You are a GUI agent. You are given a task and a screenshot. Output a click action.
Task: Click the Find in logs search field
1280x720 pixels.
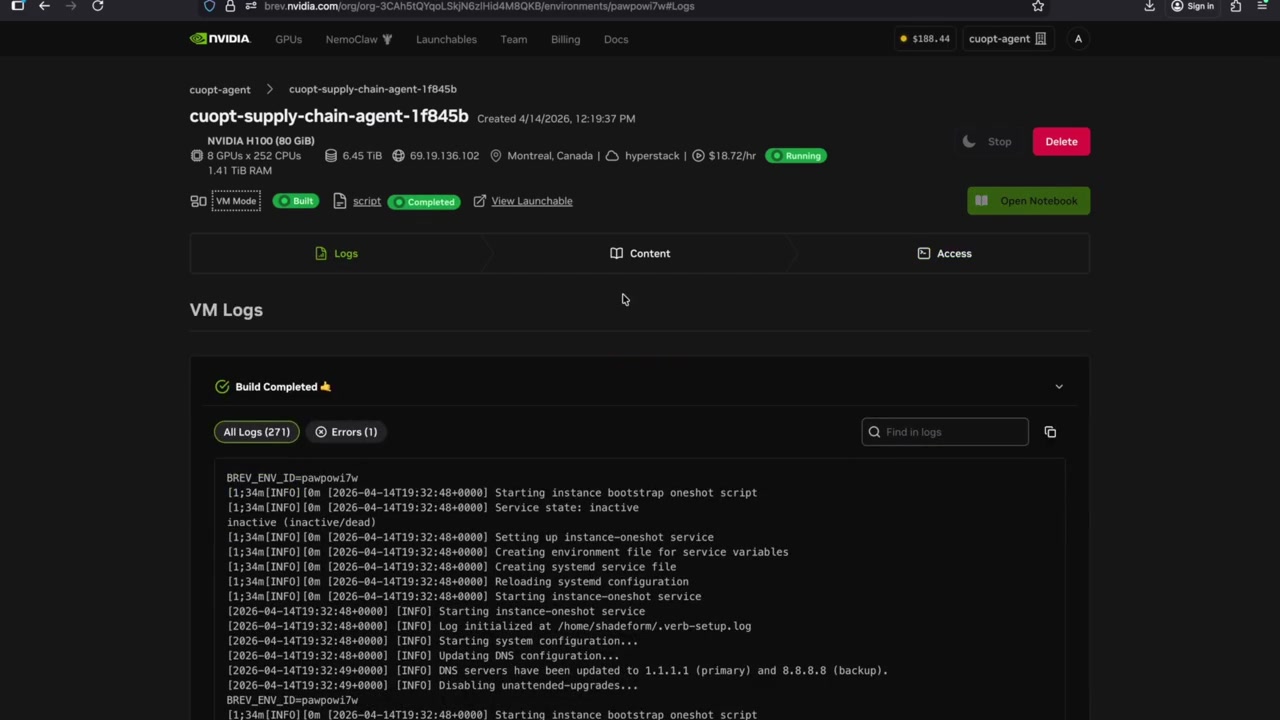[x=945, y=432]
